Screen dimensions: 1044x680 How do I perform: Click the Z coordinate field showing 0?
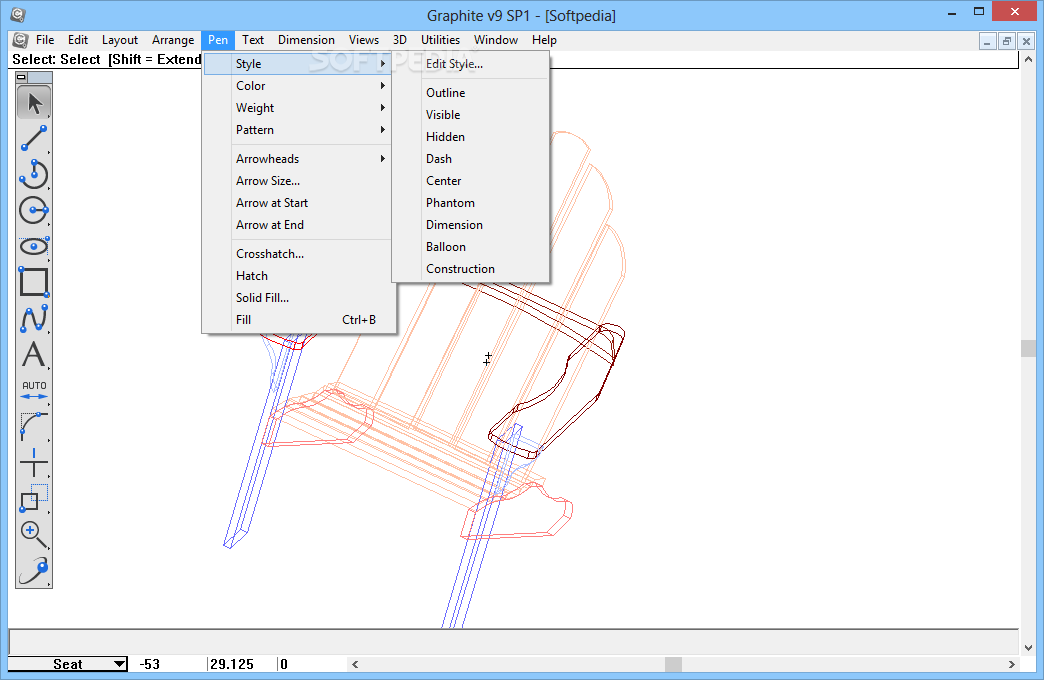click(310, 664)
